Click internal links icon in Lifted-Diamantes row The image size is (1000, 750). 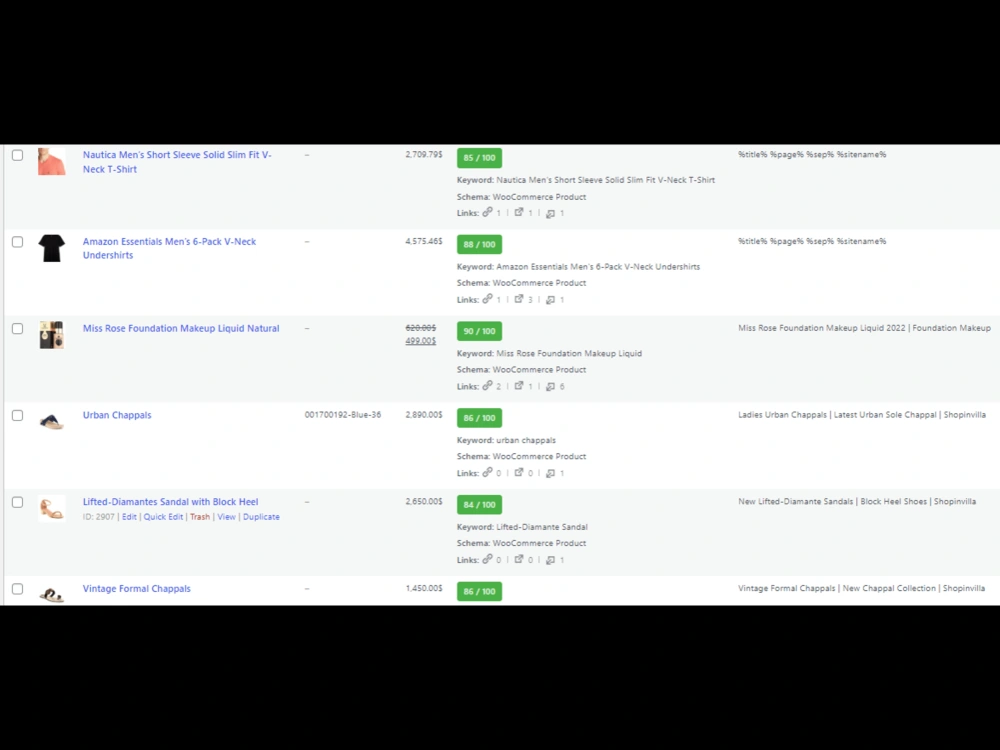487,559
